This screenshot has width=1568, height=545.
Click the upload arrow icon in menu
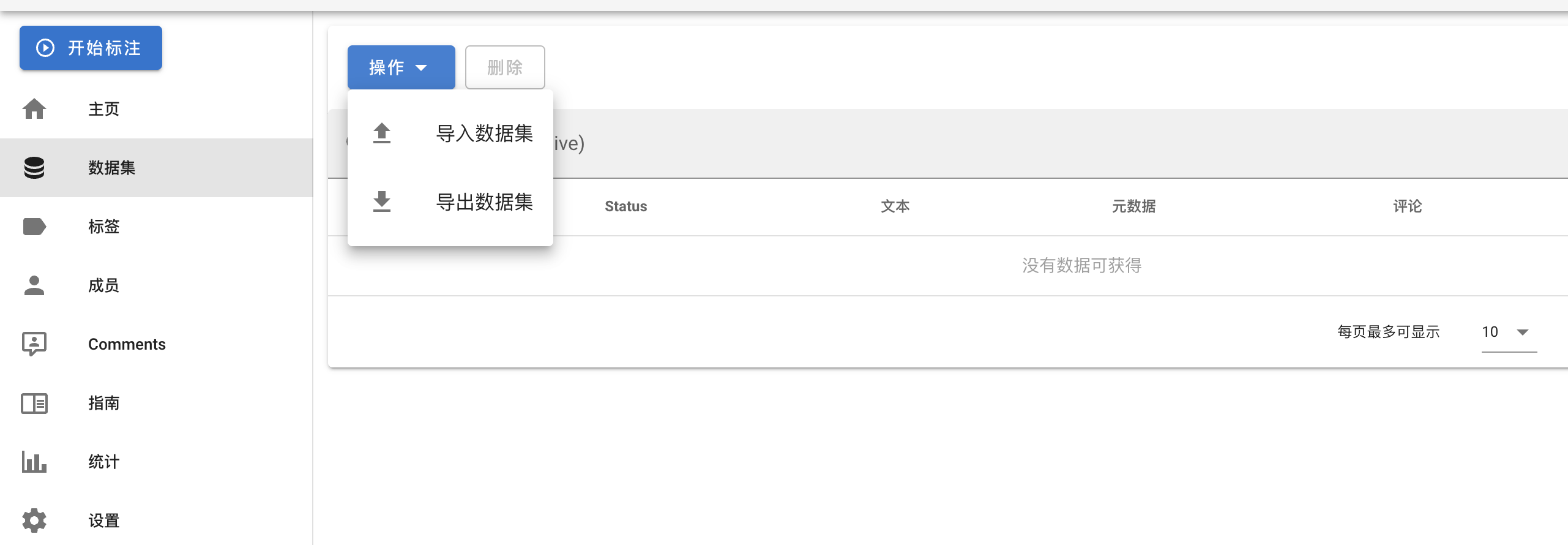(382, 133)
